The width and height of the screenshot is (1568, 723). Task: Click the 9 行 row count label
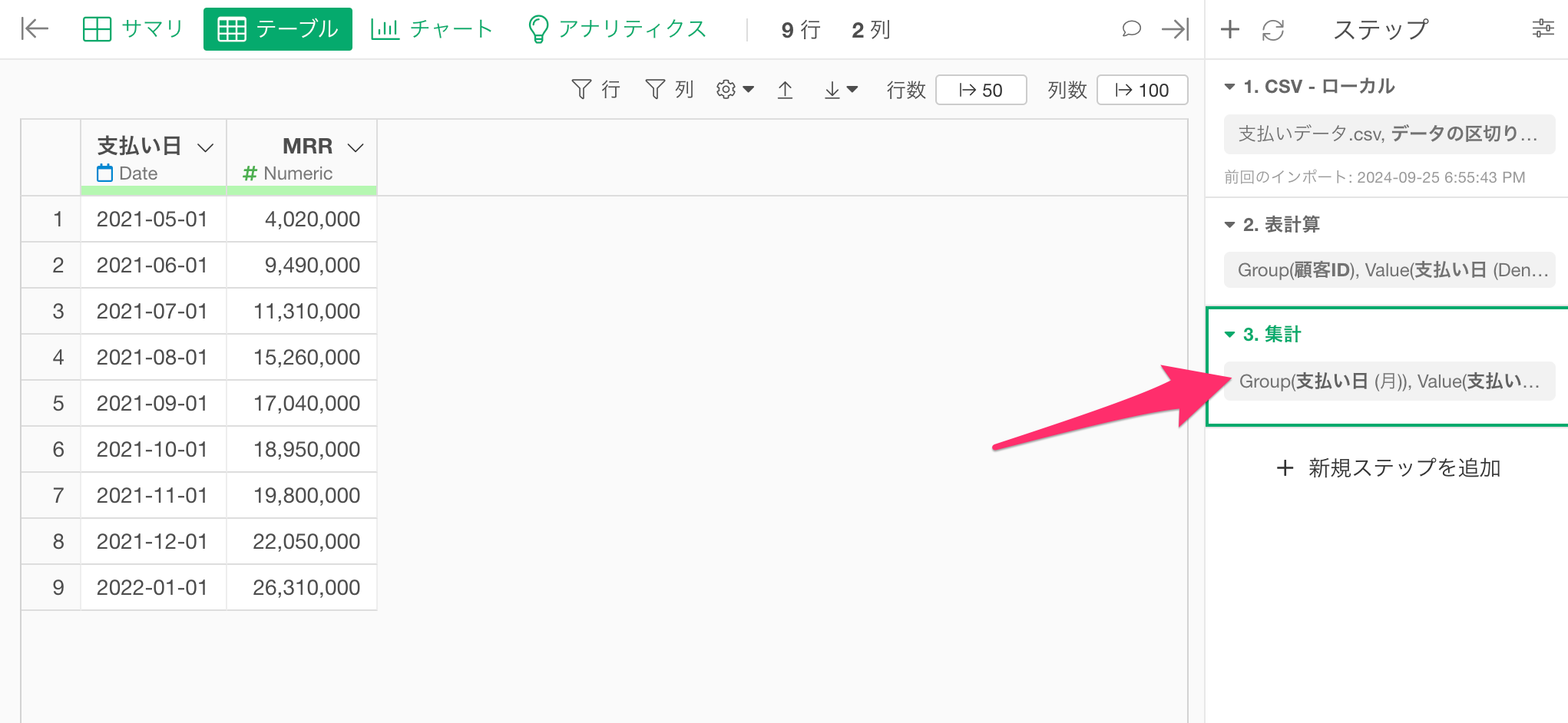pyautogui.click(x=801, y=30)
